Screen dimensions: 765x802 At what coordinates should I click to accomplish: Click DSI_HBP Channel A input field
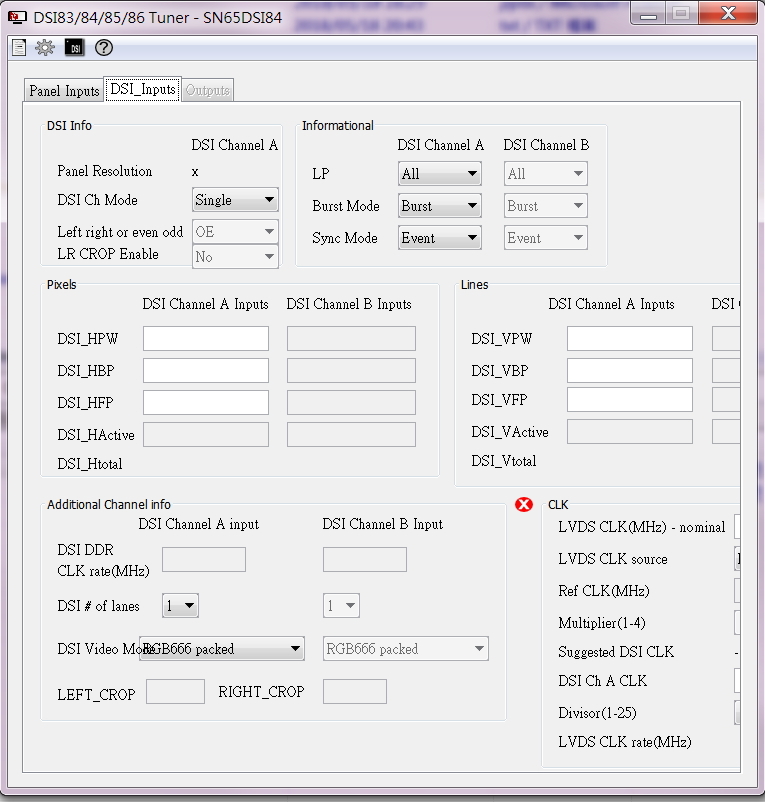point(206,370)
